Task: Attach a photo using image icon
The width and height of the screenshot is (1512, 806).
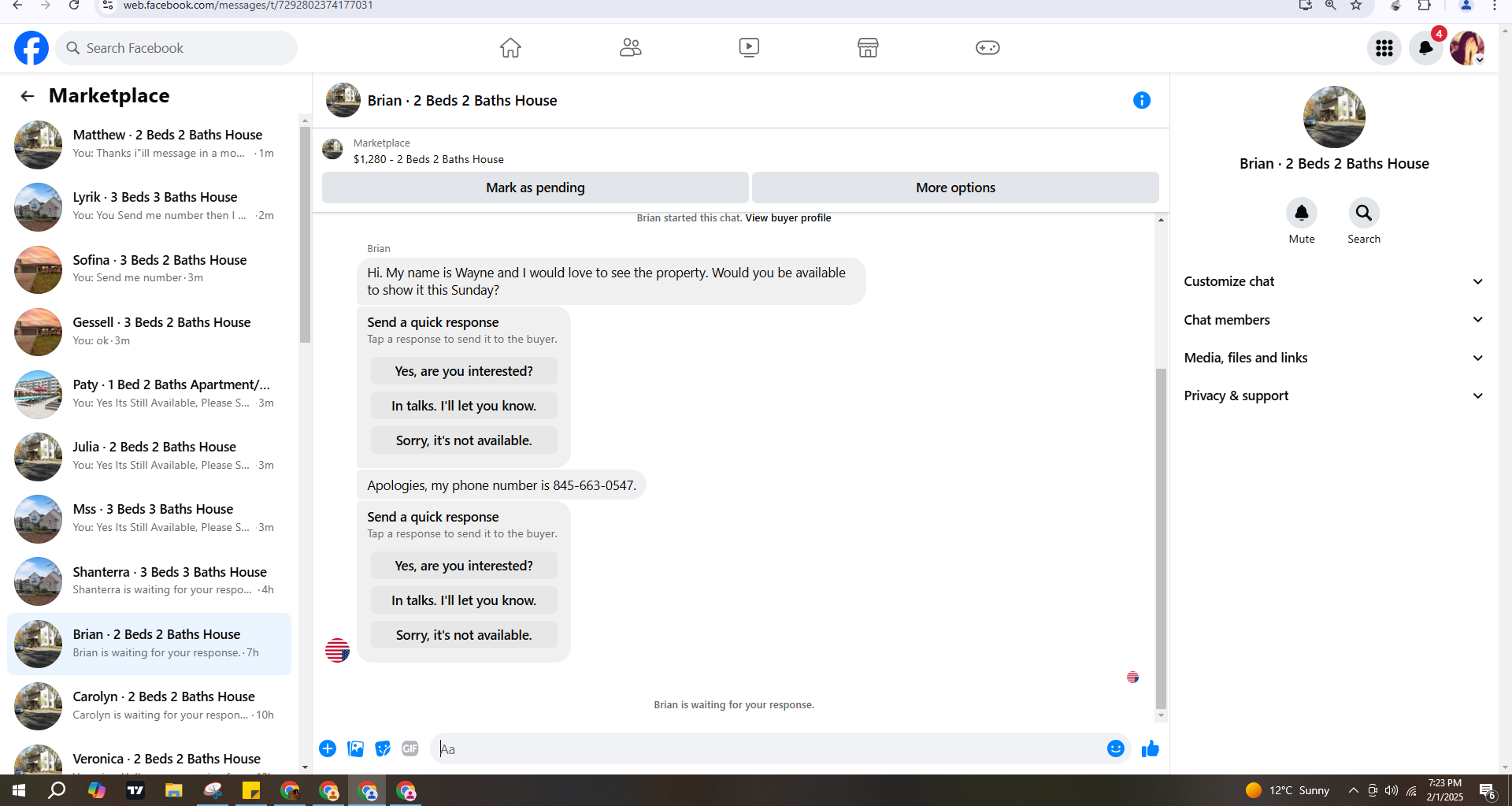Action: pyautogui.click(x=356, y=748)
